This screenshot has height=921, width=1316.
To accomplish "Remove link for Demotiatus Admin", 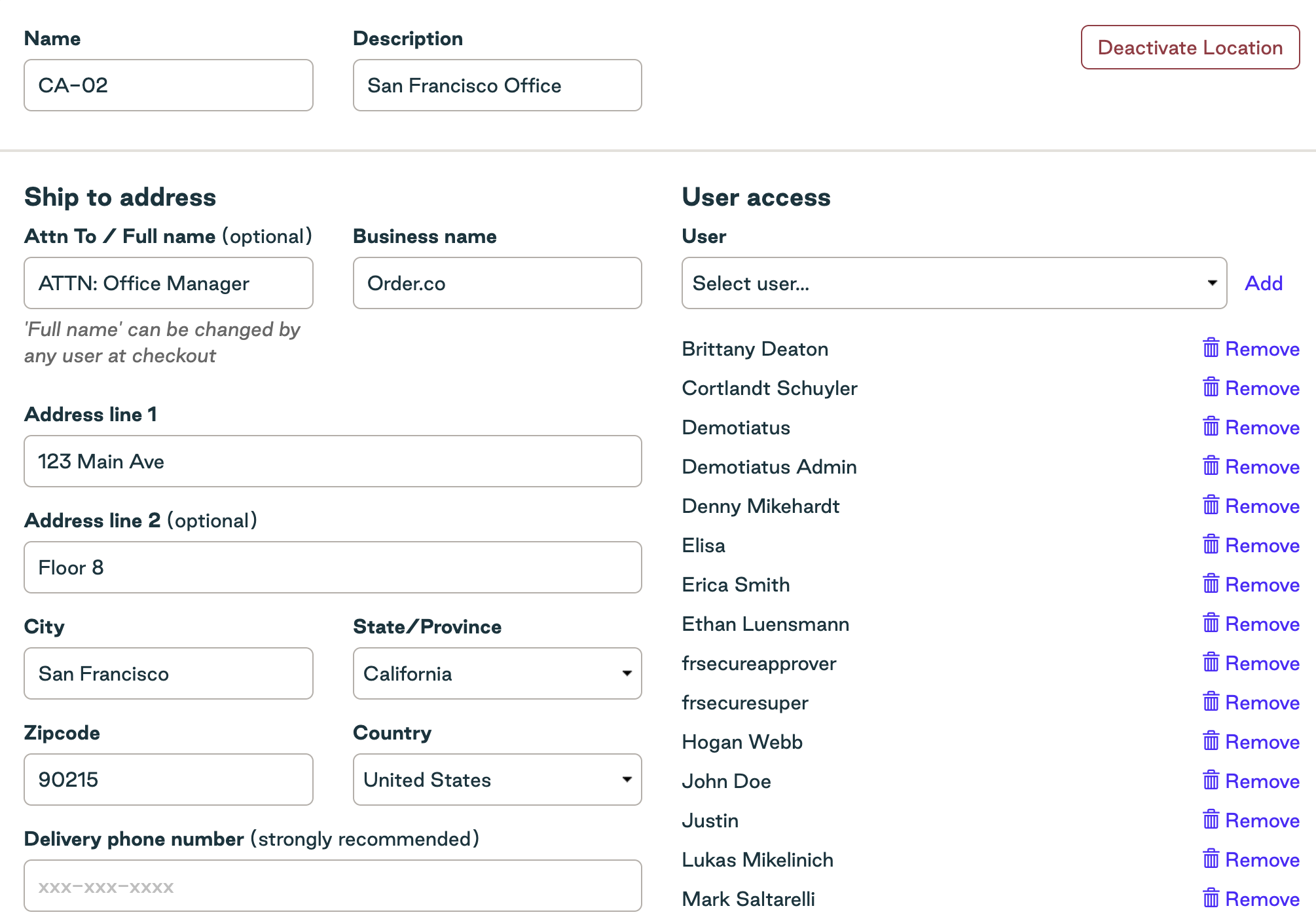I will tap(1262, 467).
